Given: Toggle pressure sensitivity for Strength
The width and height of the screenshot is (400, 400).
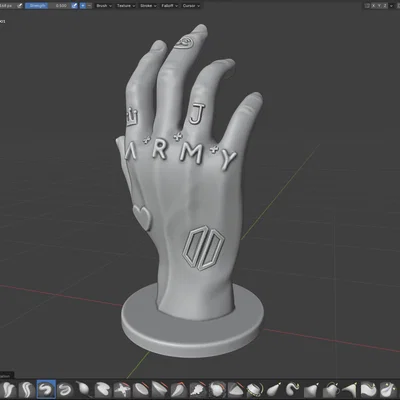Looking at the screenshot, I should 74,6.
